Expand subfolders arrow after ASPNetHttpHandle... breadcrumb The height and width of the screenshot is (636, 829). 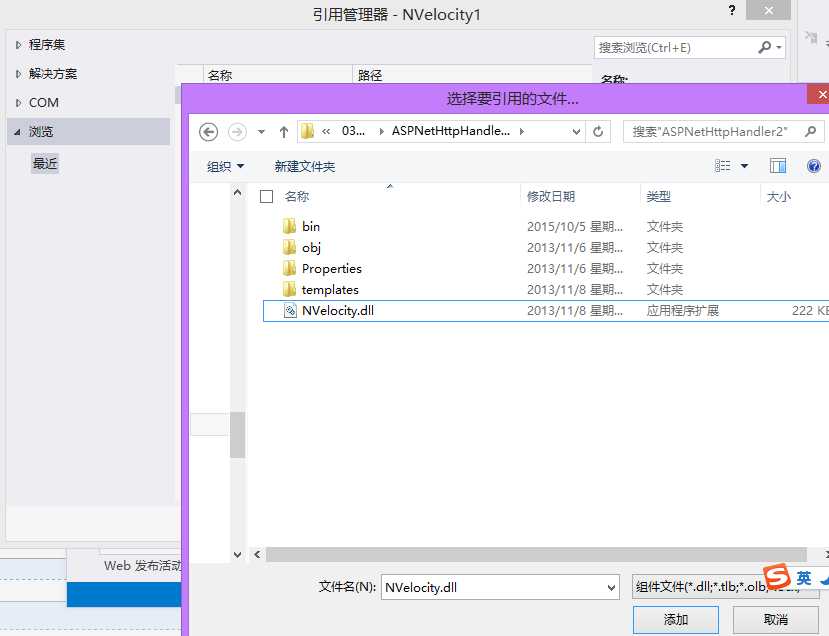[x=522, y=132]
